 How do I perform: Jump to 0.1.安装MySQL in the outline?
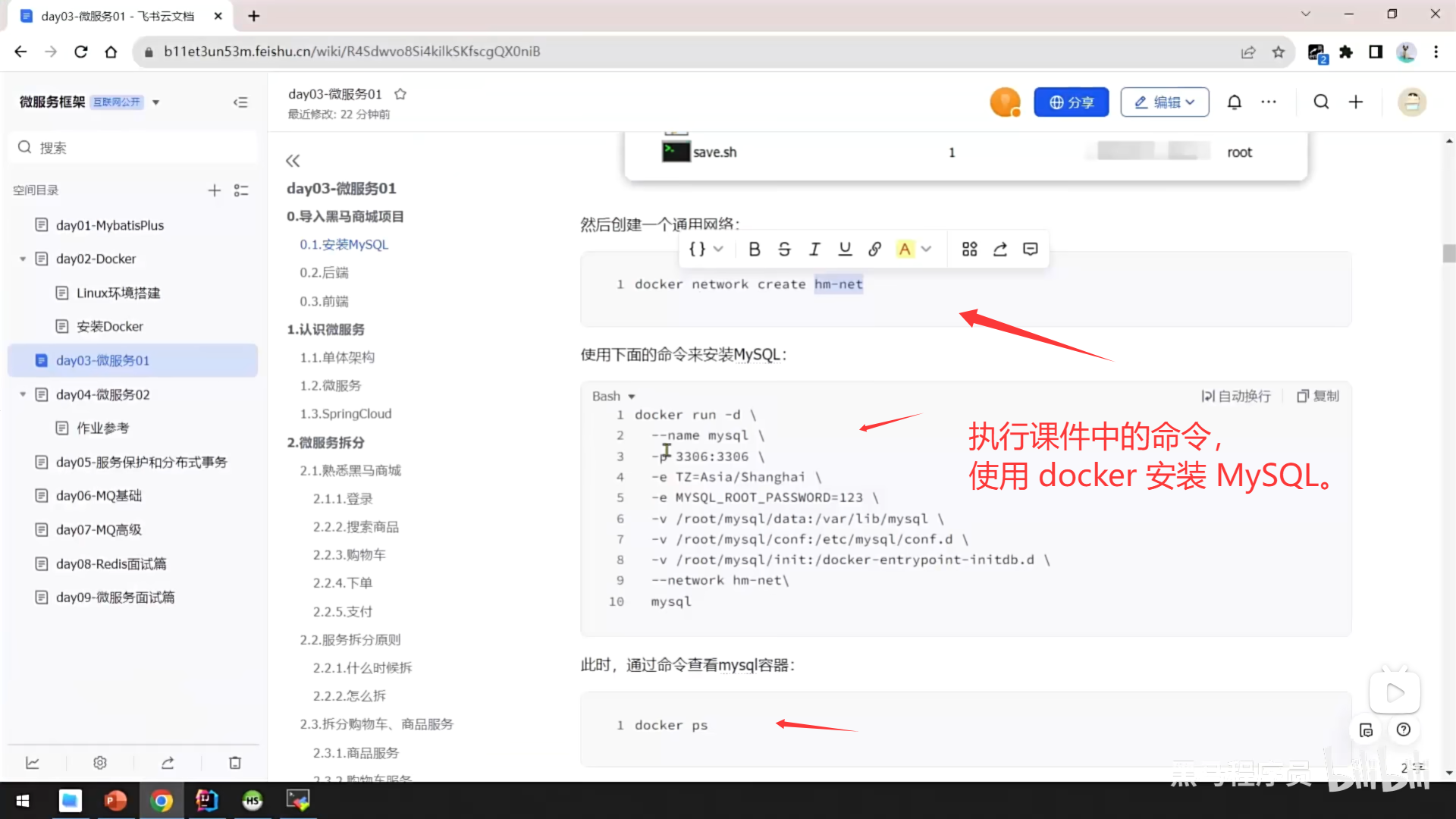pos(344,244)
